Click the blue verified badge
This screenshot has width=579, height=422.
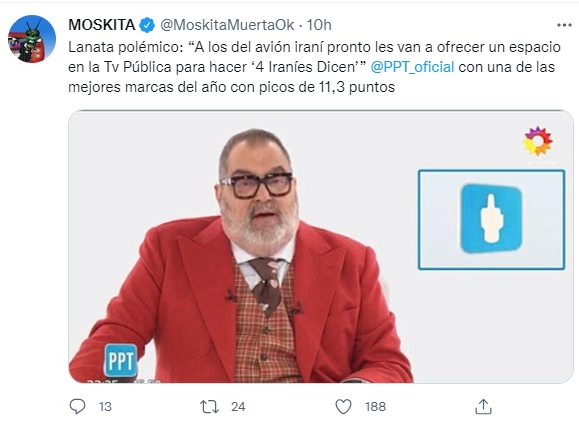tap(147, 25)
